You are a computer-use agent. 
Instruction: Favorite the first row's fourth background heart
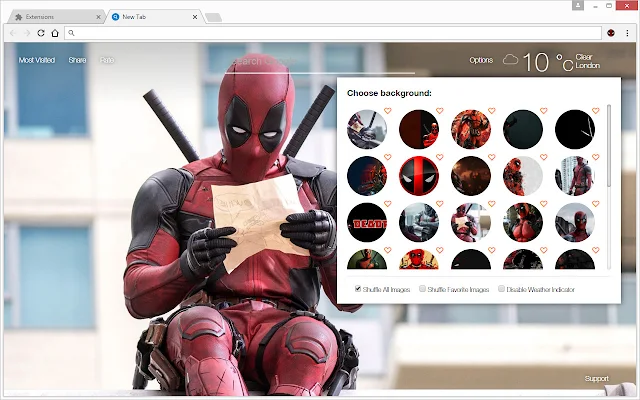pos(544,111)
